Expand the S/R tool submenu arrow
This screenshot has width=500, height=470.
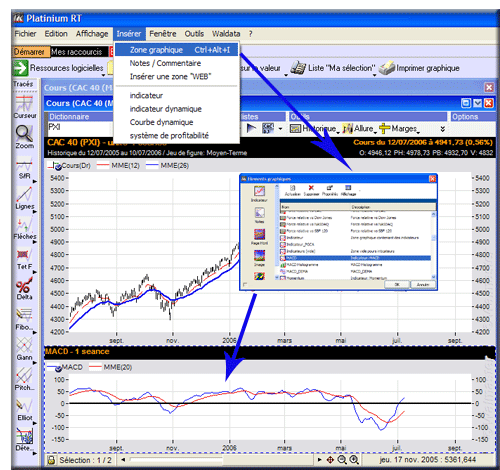coord(35,182)
